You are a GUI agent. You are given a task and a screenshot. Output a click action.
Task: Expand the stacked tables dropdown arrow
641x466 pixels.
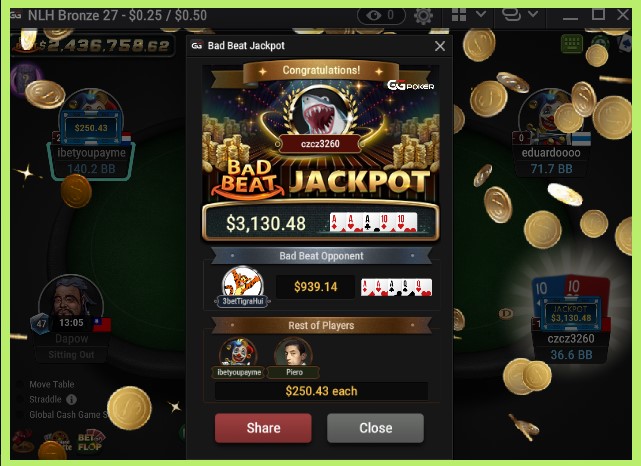(533, 14)
